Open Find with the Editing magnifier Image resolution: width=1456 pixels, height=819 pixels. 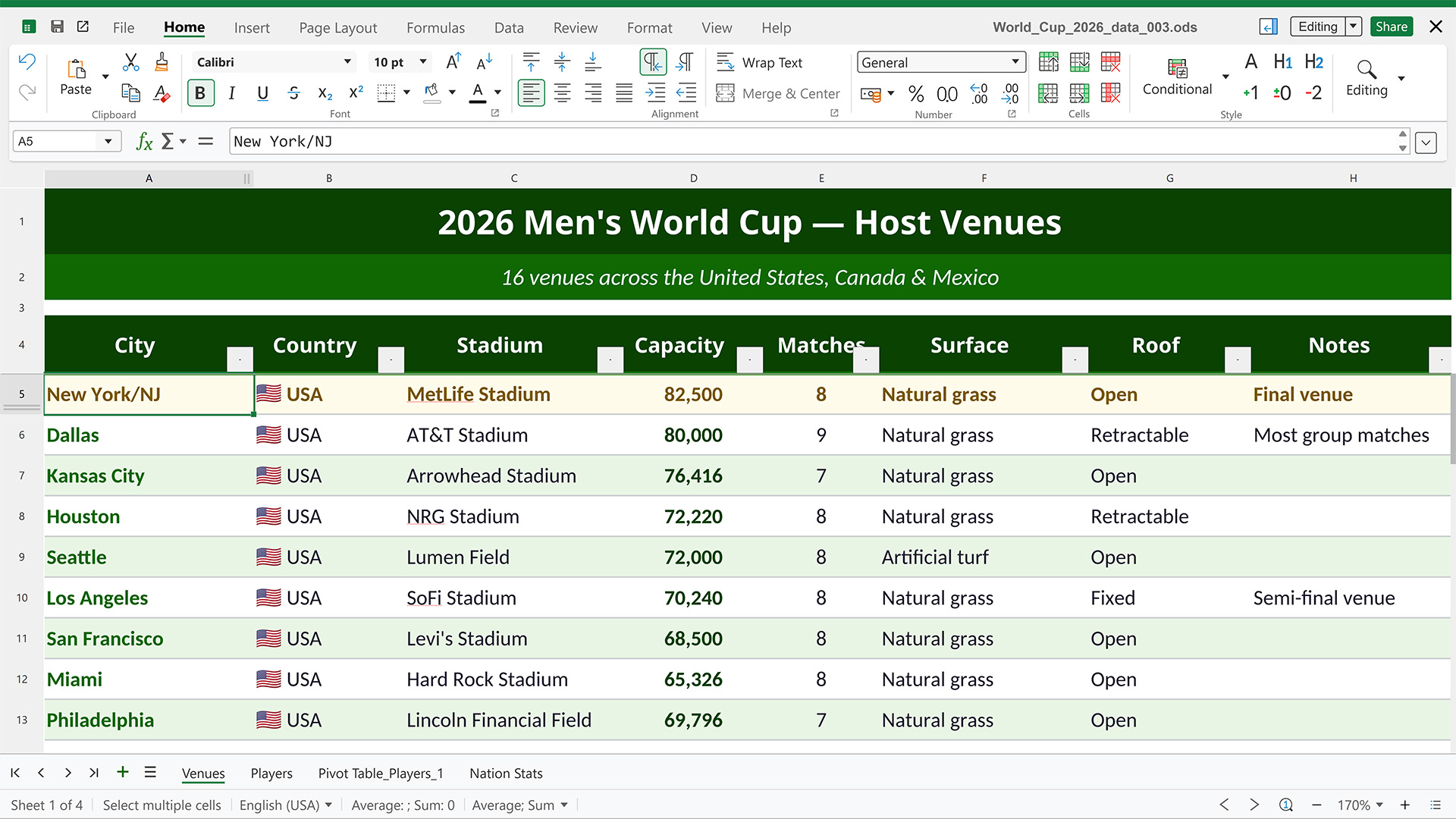(x=1367, y=77)
